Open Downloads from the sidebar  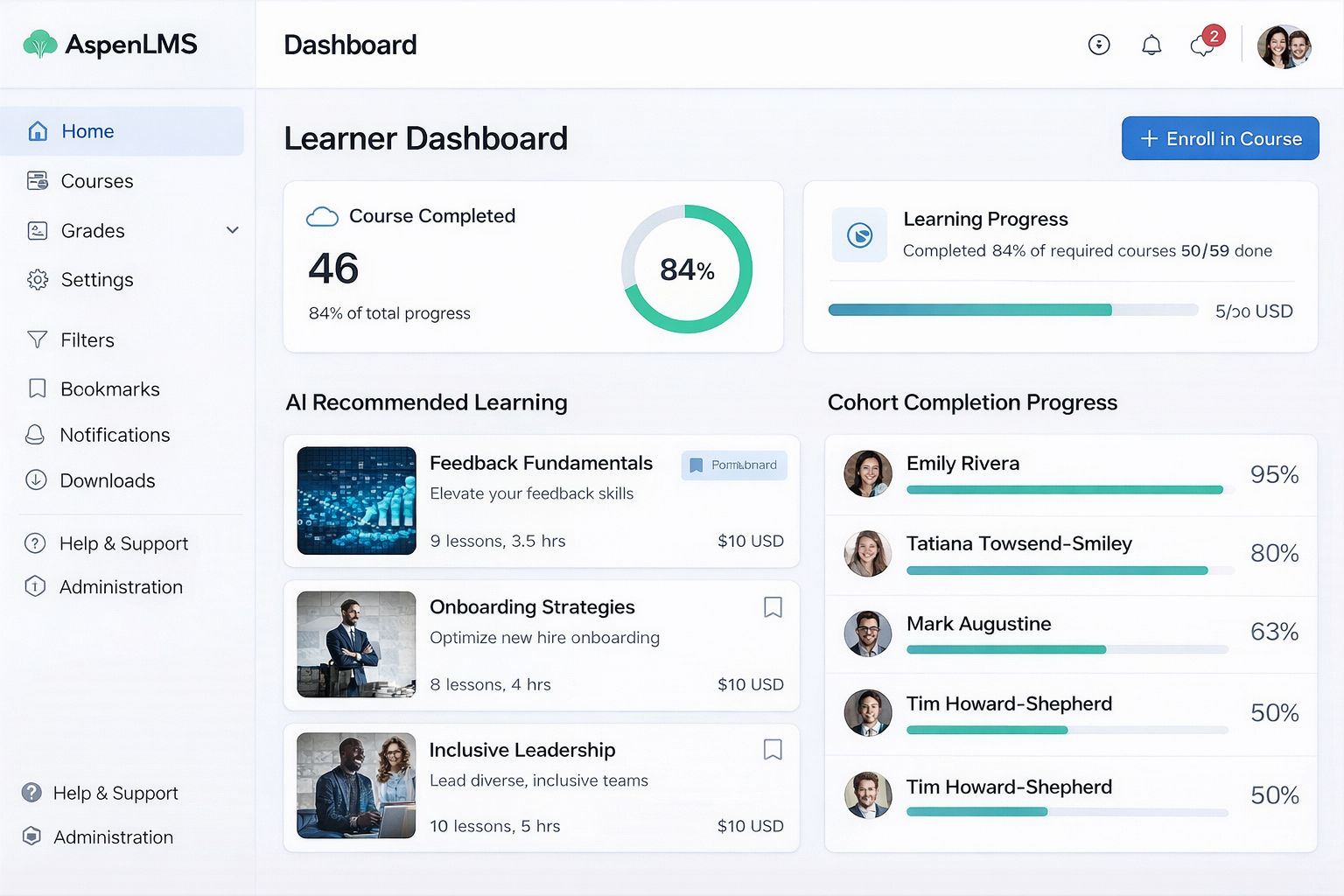tap(107, 480)
